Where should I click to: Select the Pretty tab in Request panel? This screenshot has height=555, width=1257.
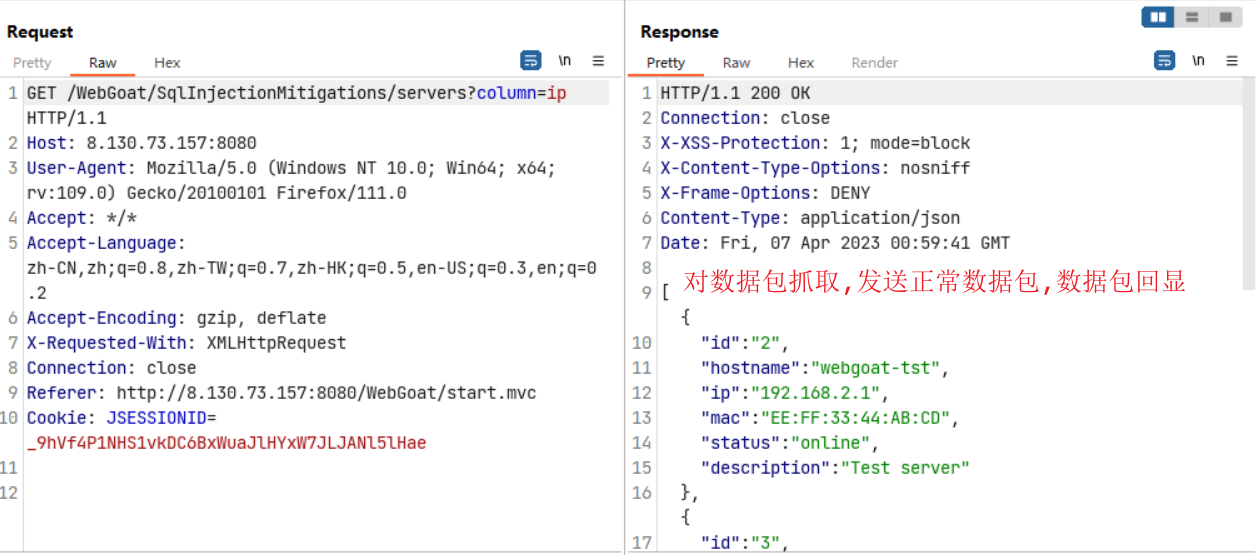[x=32, y=63]
